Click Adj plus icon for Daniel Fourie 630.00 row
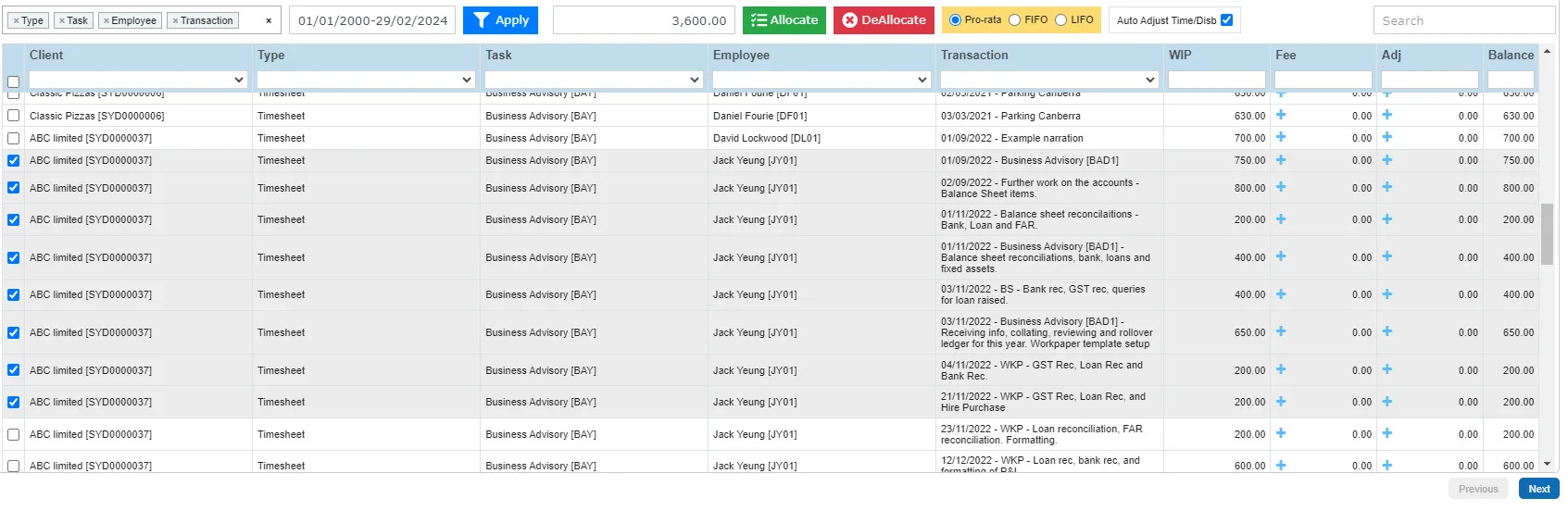1568x511 pixels. point(1387,115)
